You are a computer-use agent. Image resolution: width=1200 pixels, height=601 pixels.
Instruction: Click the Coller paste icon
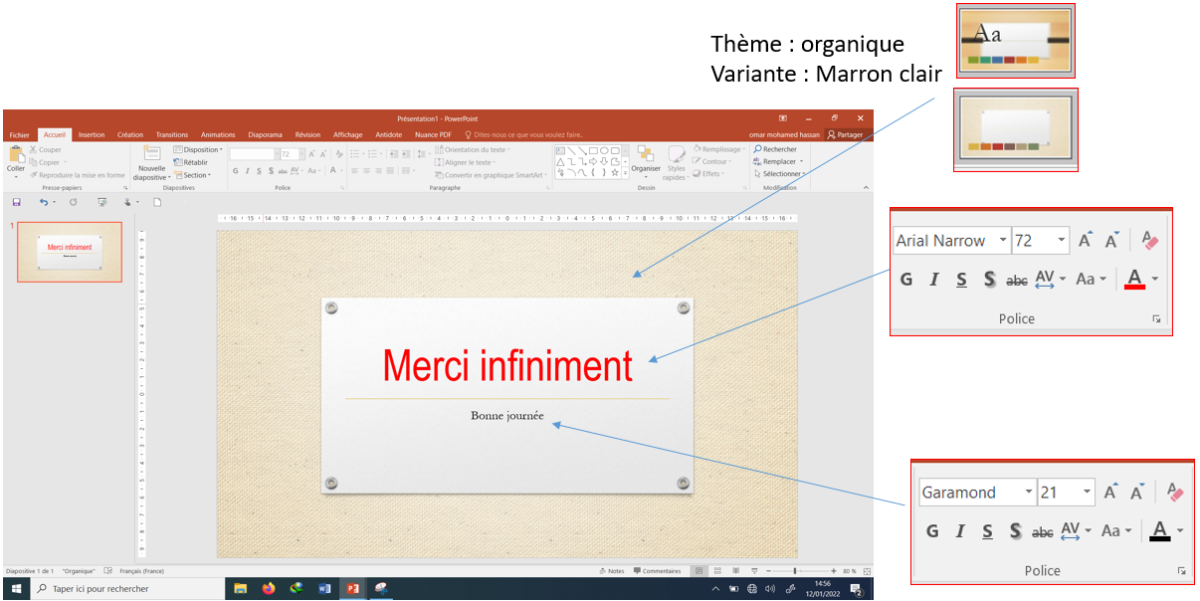pyautogui.click(x=16, y=155)
